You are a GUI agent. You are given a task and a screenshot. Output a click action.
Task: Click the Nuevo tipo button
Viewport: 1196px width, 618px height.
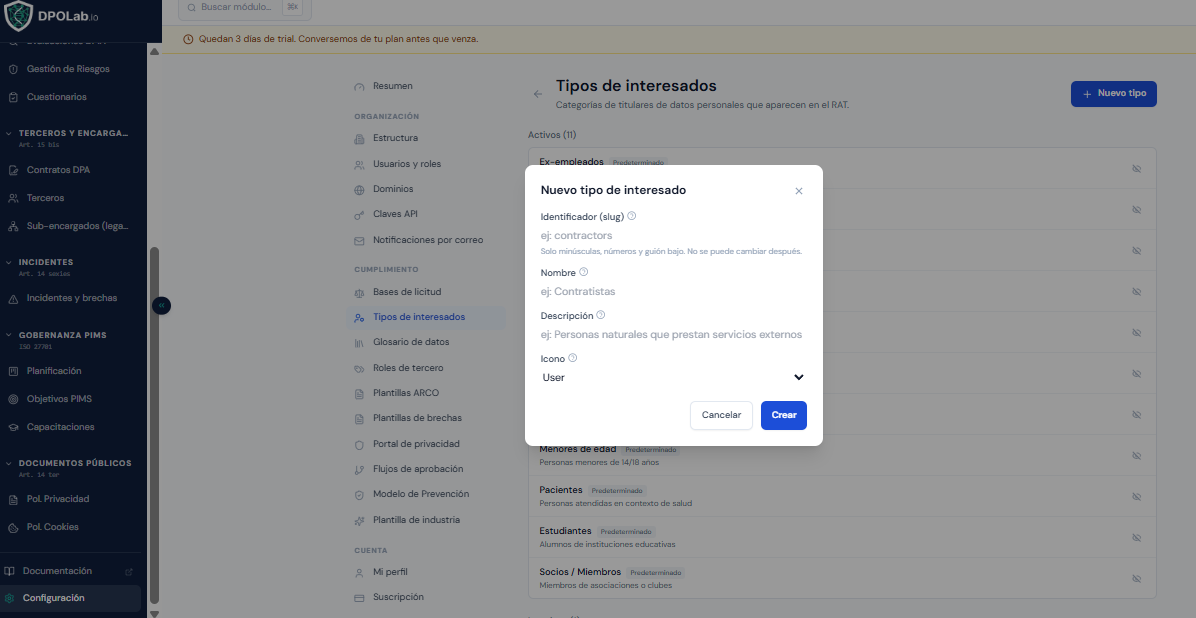[x=1114, y=94]
